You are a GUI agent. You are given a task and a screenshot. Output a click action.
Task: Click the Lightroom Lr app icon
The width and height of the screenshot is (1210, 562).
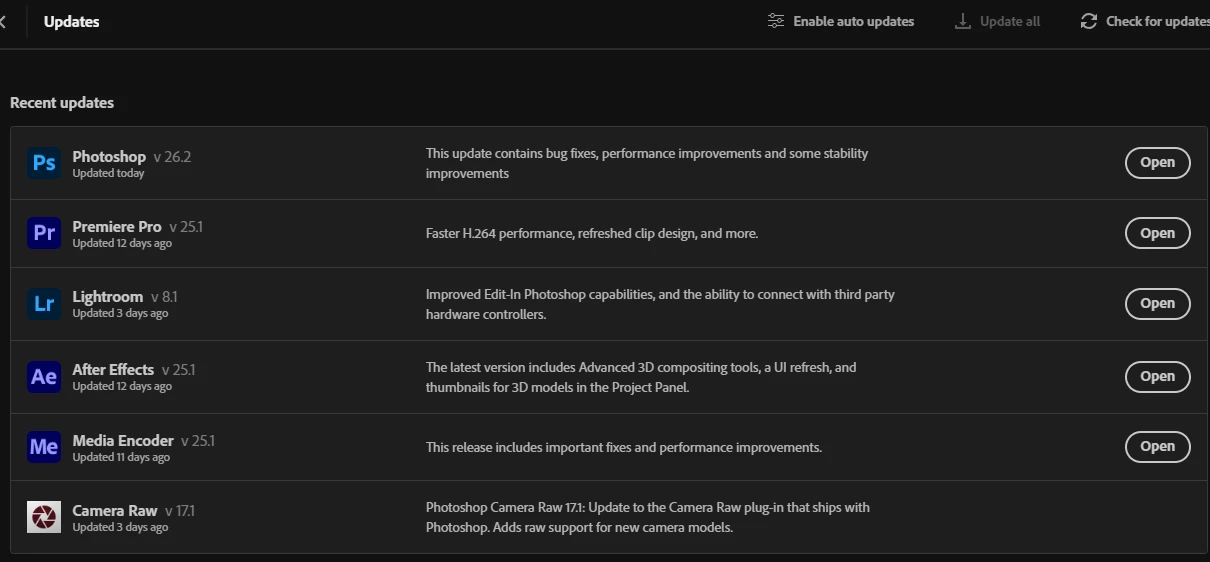pos(44,304)
